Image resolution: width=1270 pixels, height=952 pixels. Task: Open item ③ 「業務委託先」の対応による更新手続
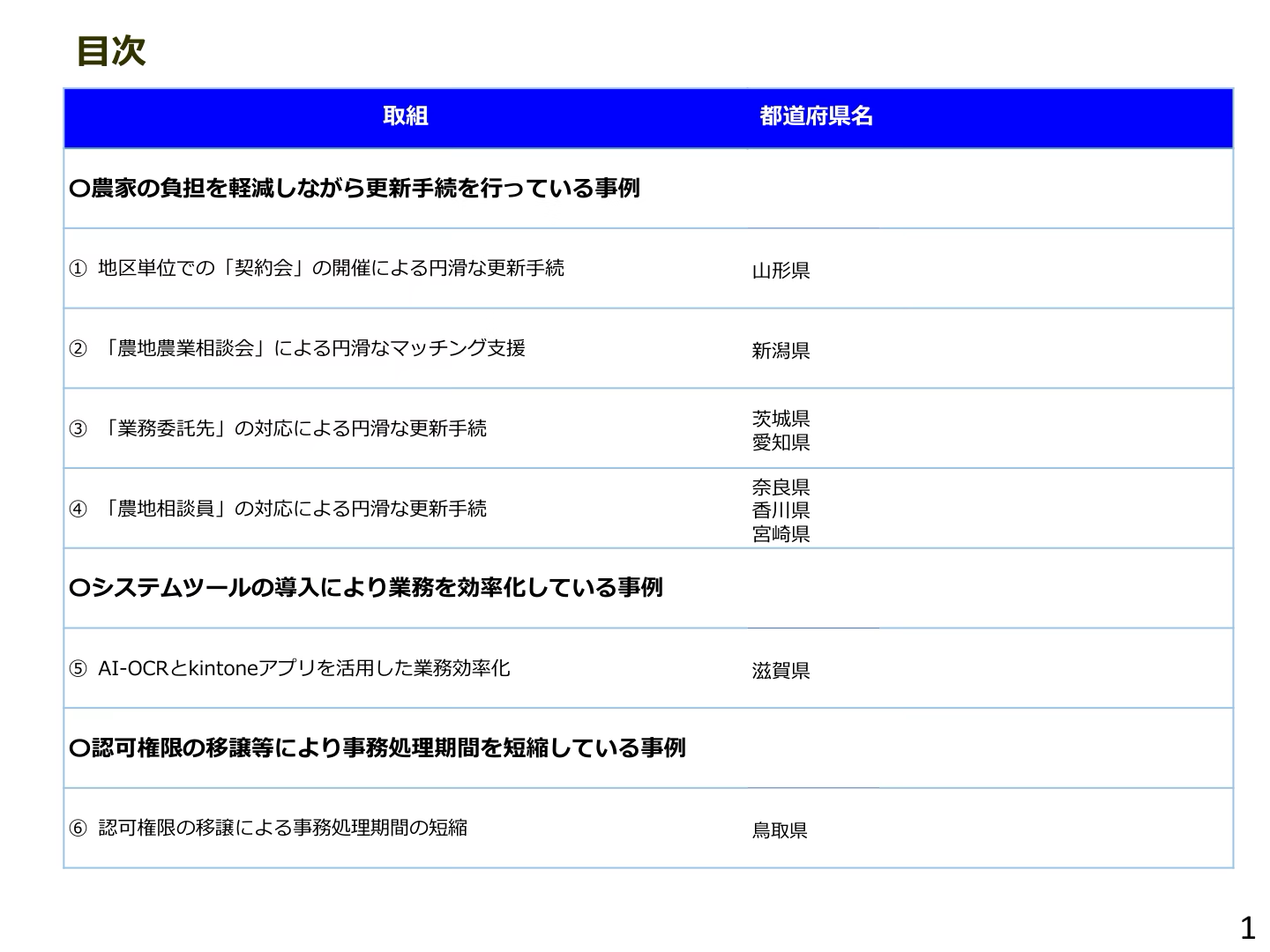click(x=278, y=428)
